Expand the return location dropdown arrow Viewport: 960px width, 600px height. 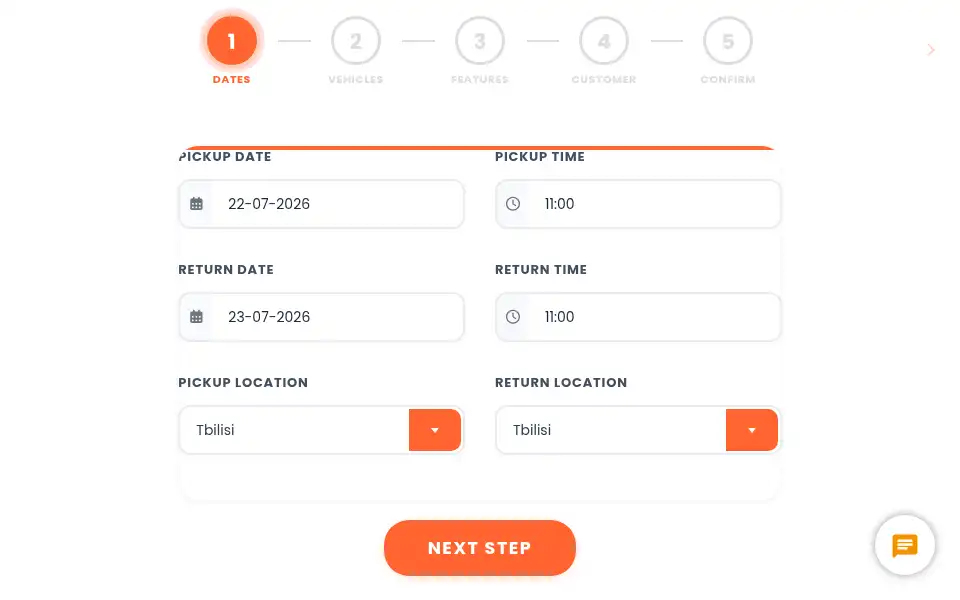pos(752,430)
